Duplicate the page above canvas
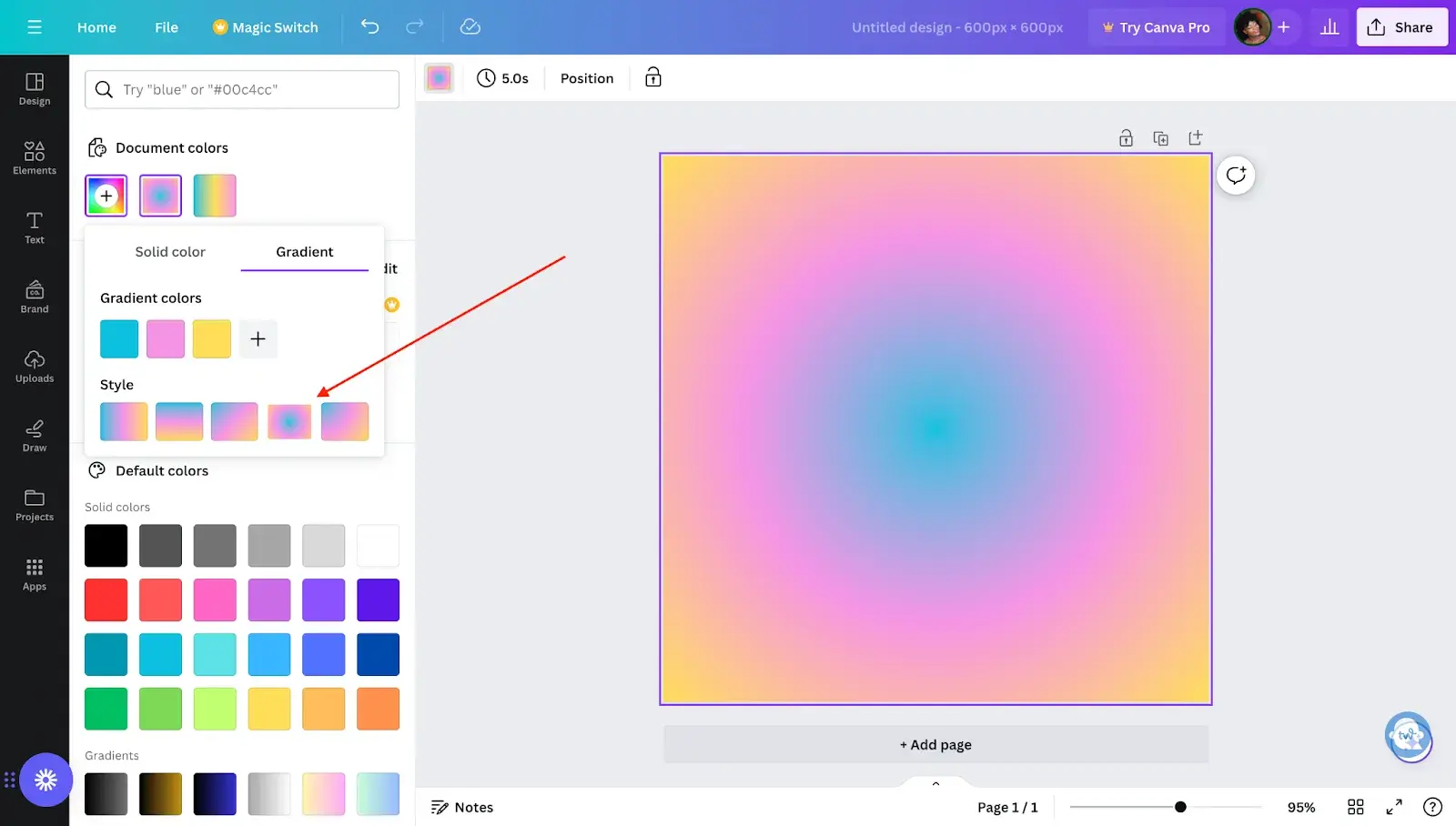 1160,138
